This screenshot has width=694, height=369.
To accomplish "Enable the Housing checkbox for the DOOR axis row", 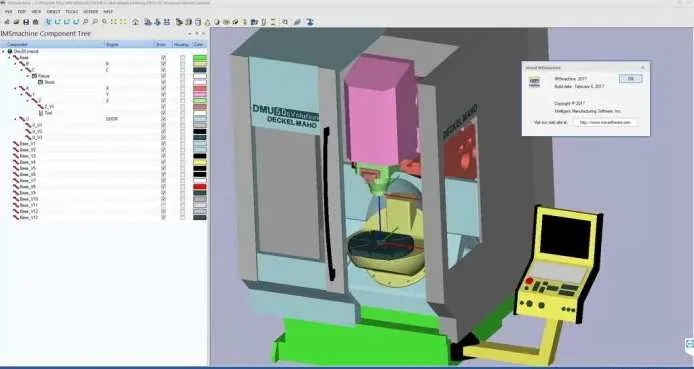I will click(182, 119).
